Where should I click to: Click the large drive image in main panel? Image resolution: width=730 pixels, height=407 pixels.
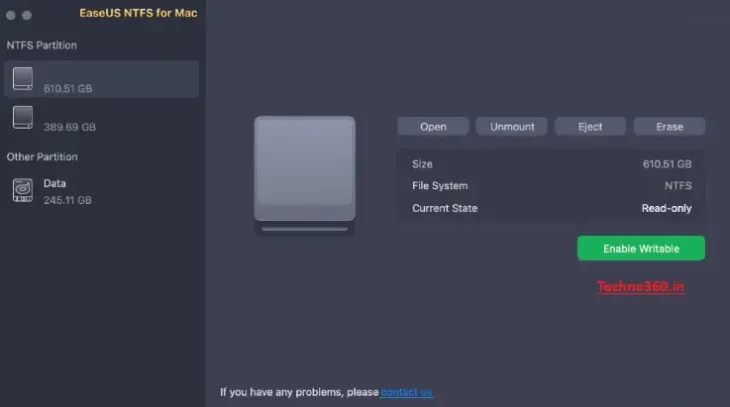[304, 170]
